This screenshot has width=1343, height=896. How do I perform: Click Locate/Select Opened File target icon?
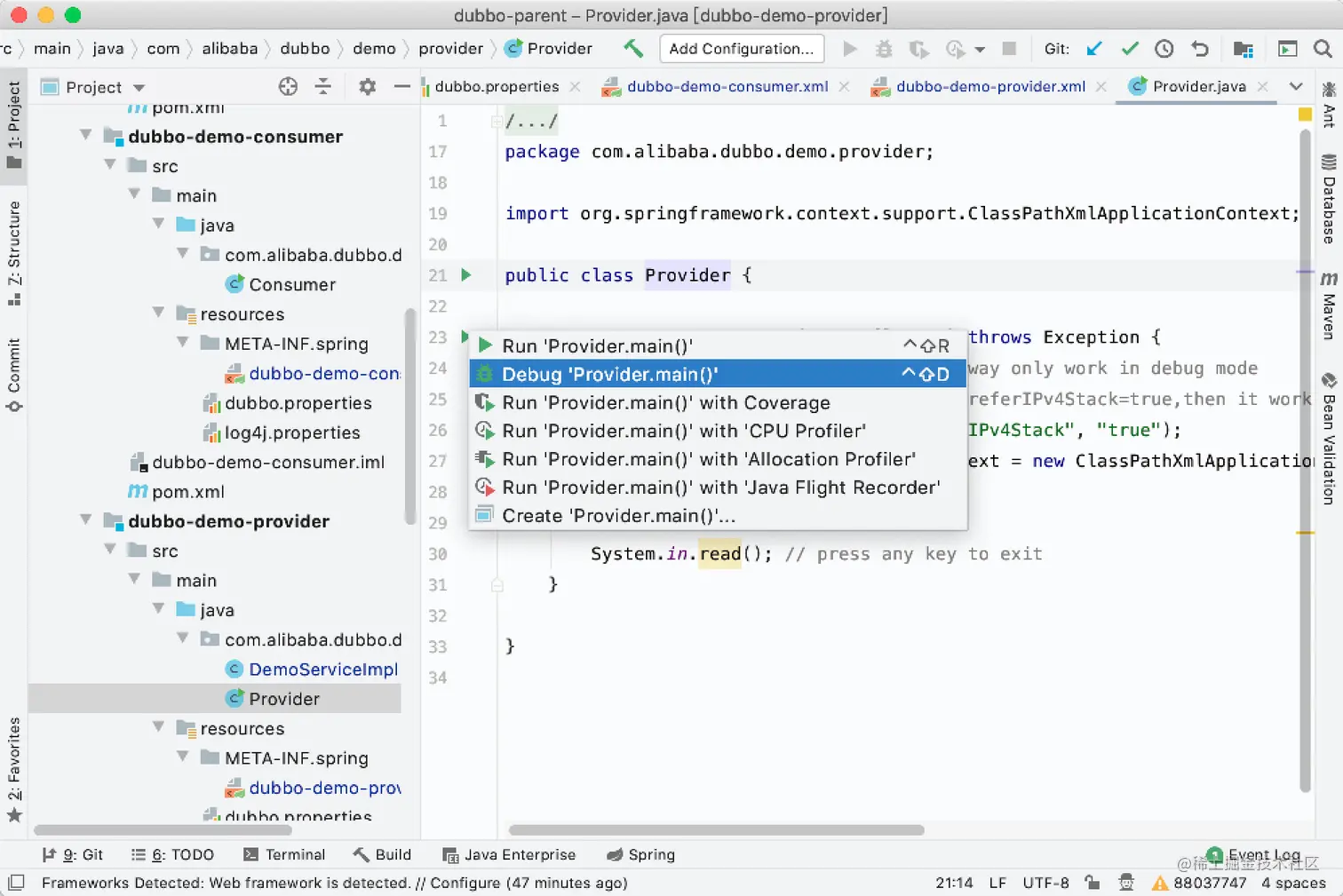point(288,86)
